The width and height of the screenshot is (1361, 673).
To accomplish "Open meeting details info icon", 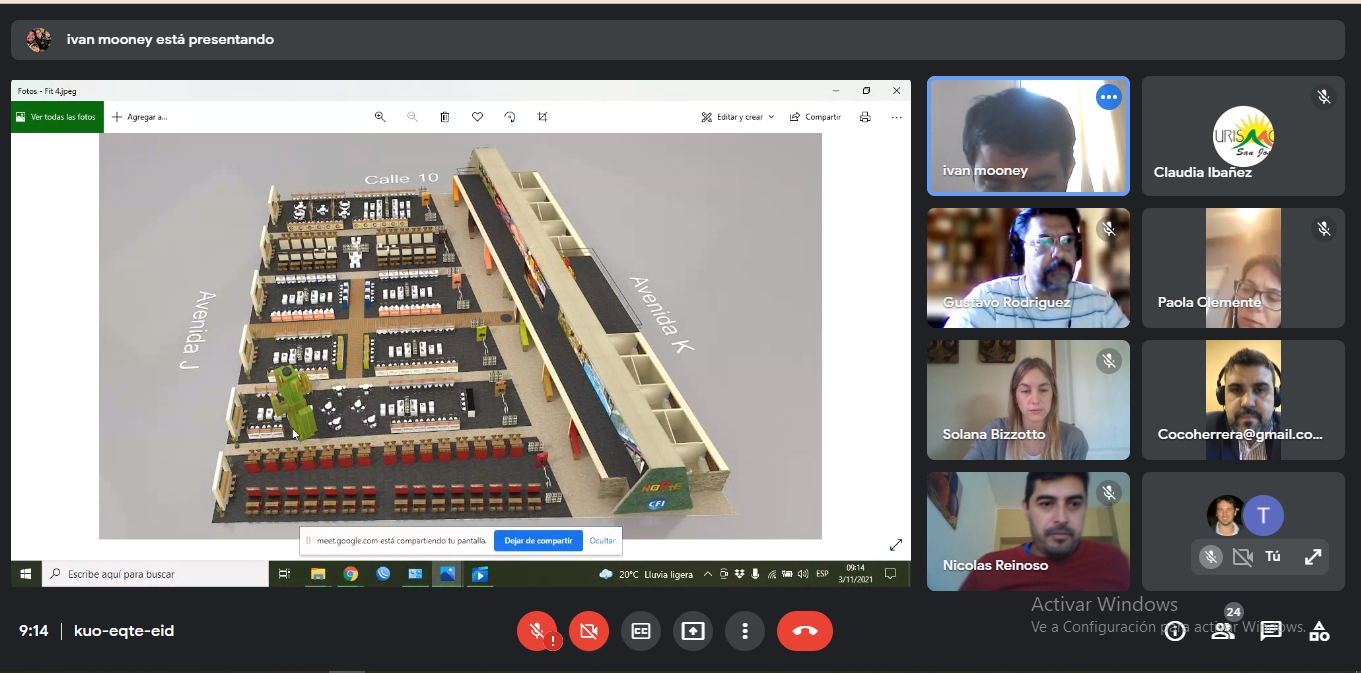I will point(1175,631).
